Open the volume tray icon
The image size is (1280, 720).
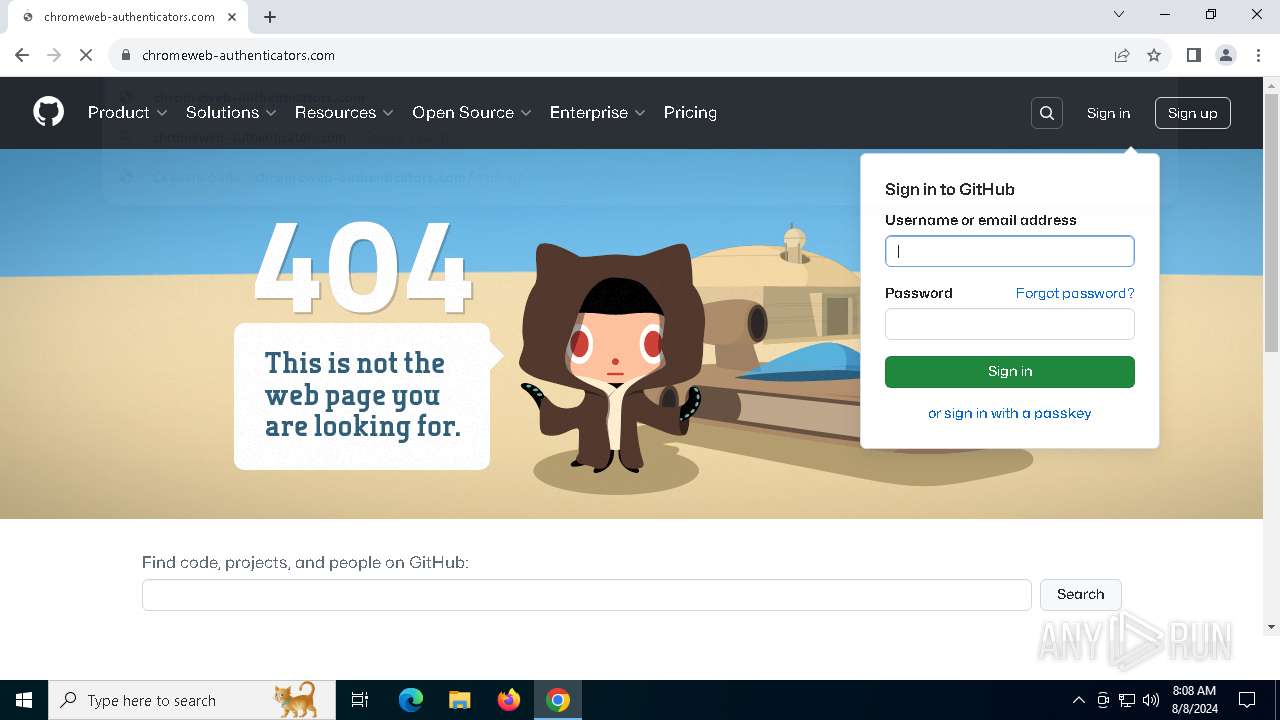1151,700
